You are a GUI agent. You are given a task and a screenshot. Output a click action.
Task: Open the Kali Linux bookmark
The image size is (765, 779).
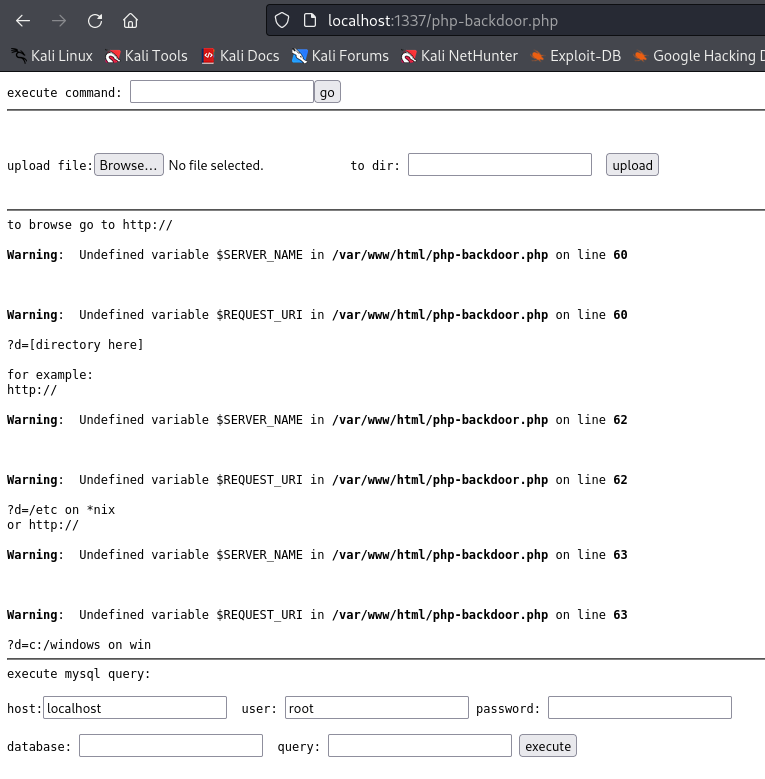pos(52,56)
